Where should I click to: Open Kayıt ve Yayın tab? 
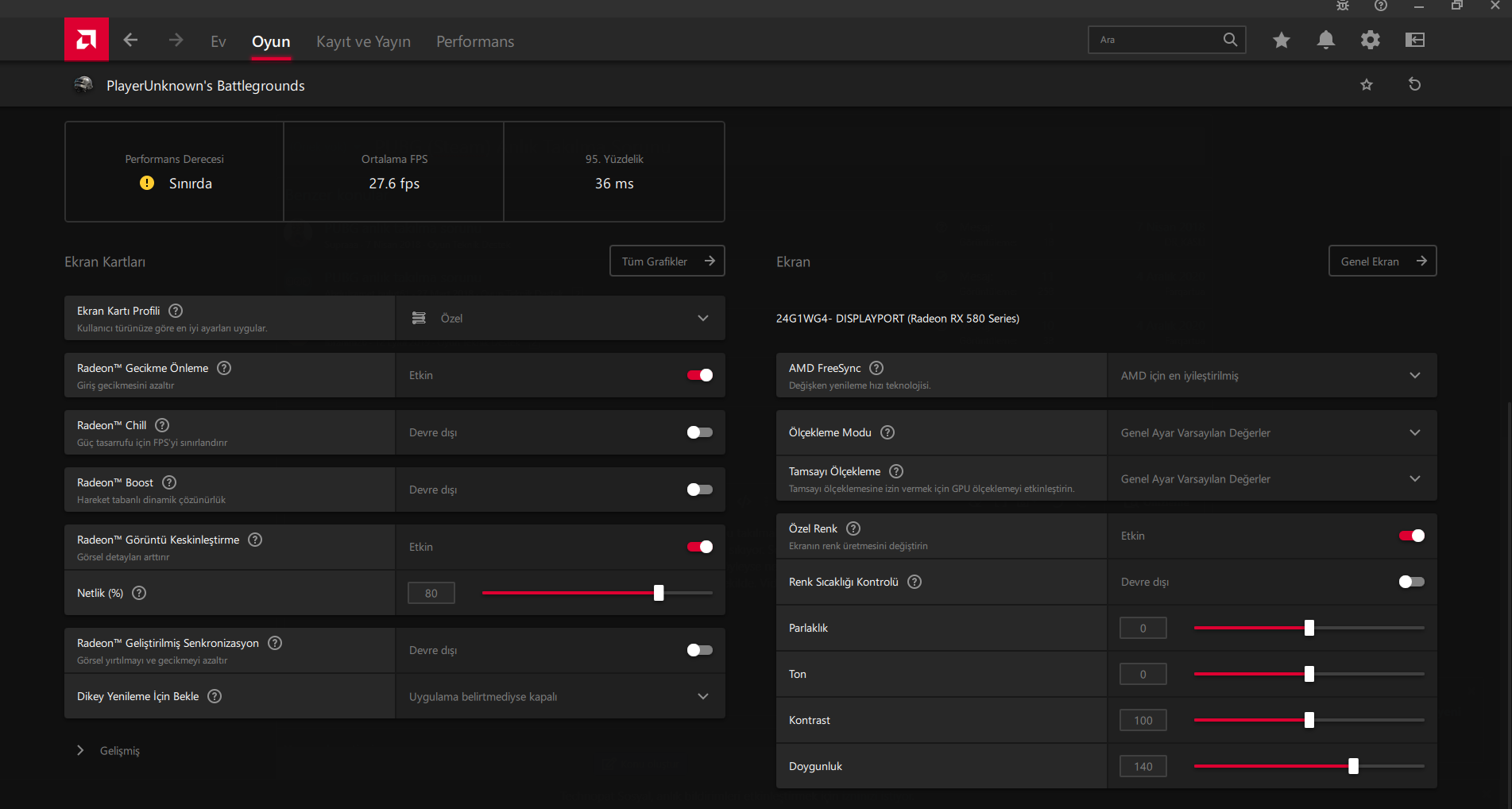click(363, 41)
